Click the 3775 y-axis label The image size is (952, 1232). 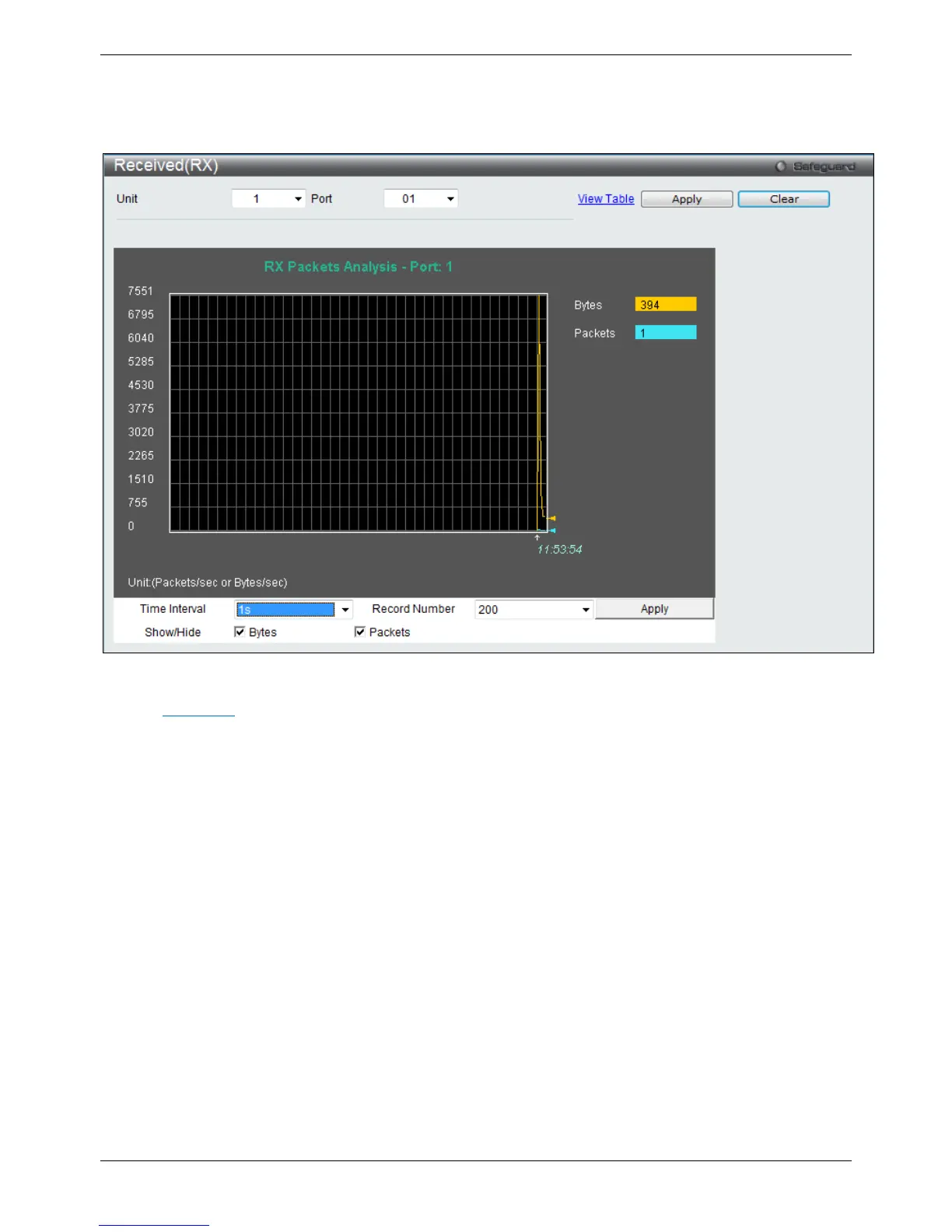[x=141, y=408]
